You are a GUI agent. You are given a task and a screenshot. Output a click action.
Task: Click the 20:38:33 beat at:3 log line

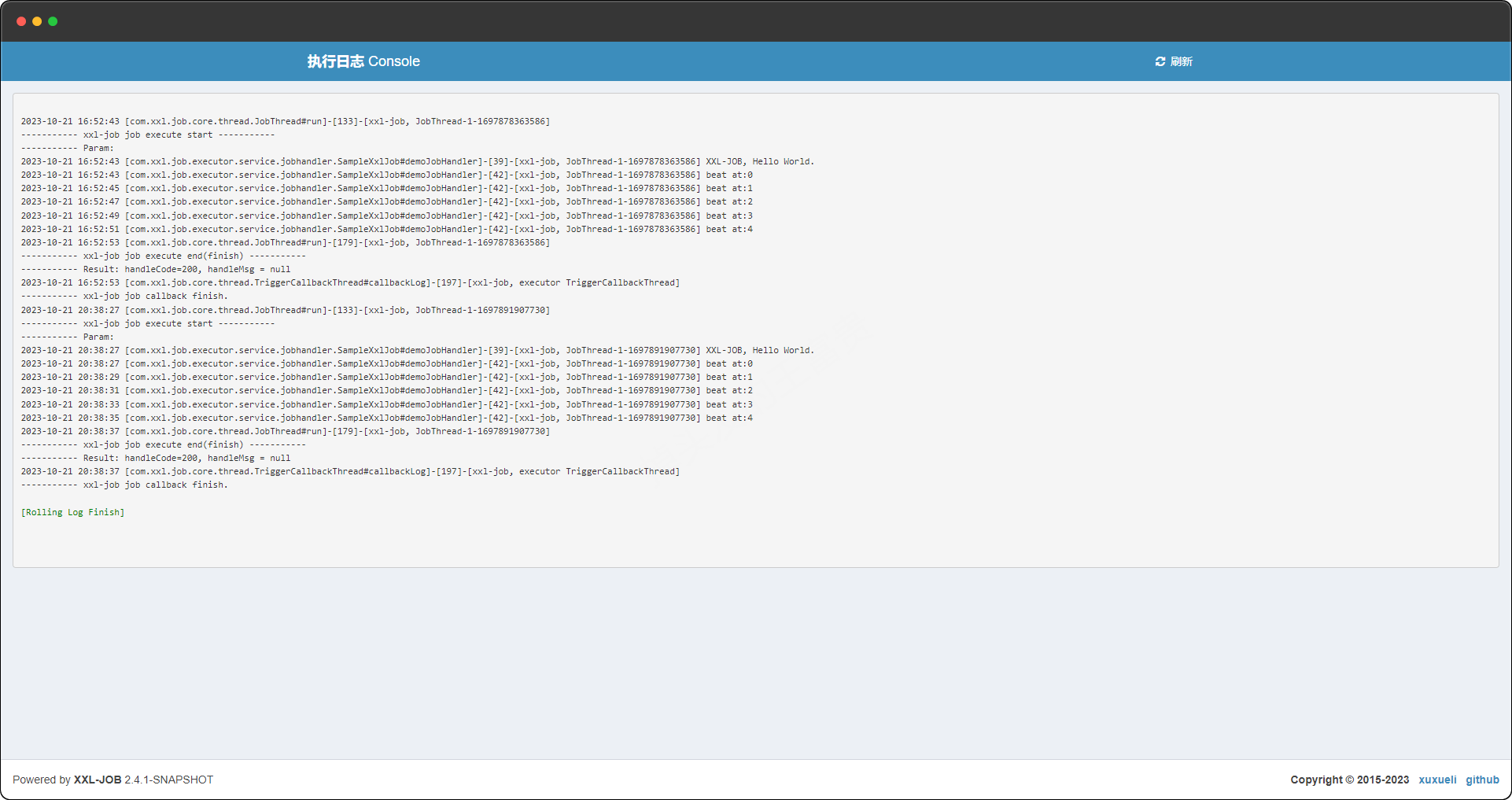coord(387,404)
